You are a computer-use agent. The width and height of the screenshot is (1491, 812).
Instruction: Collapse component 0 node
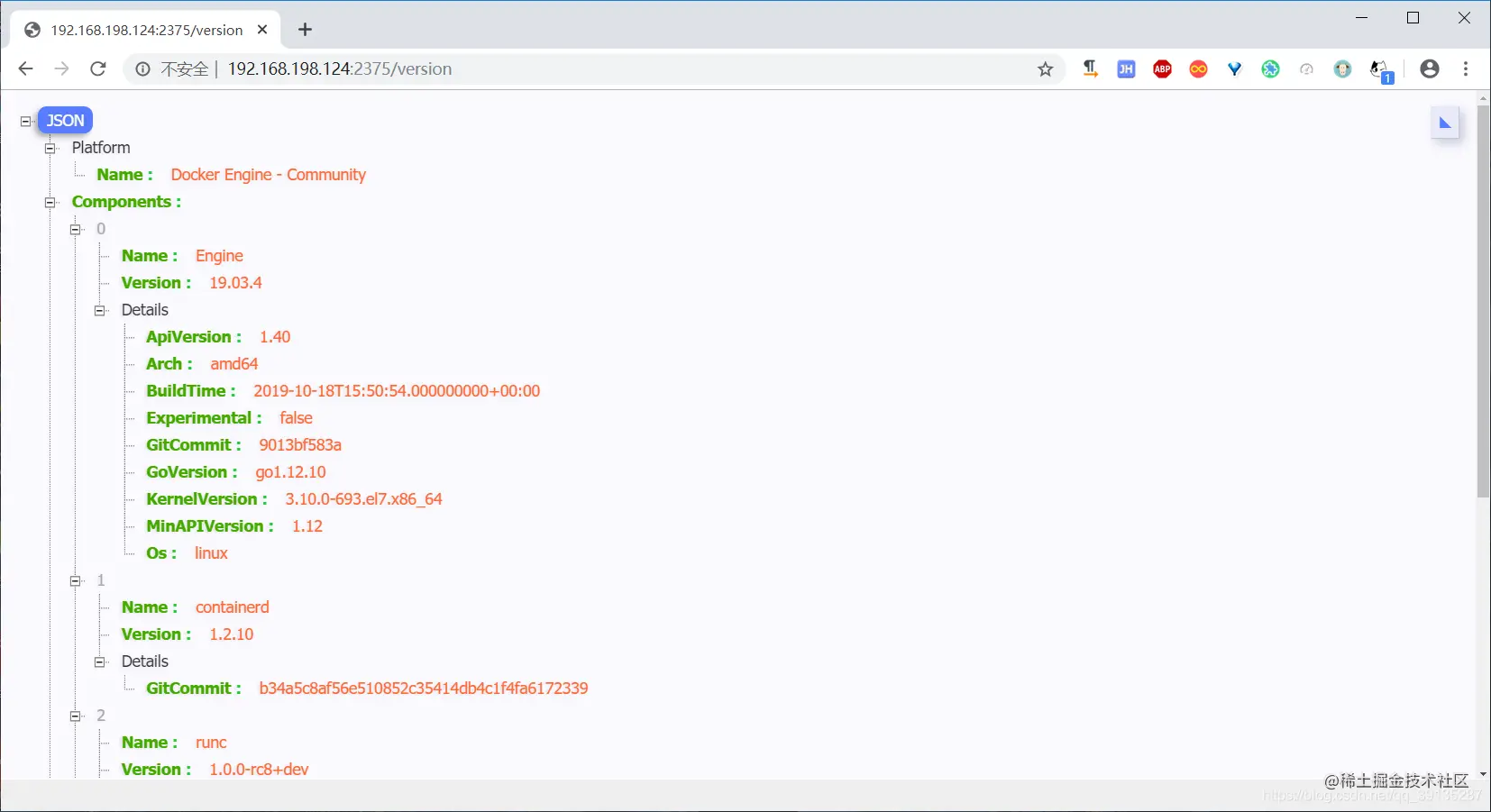pyautogui.click(x=76, y=229)
